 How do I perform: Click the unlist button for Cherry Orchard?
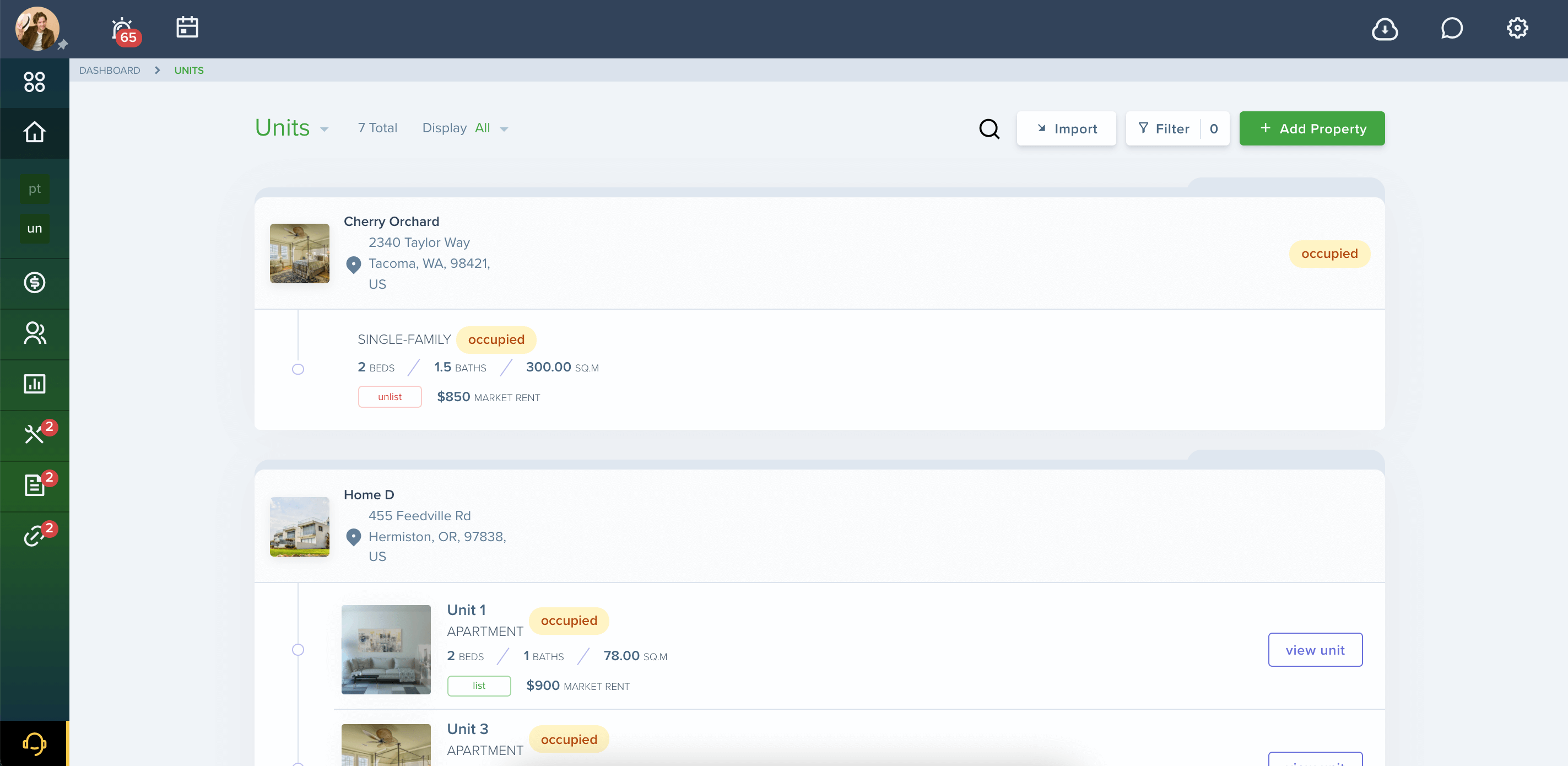click(390, 397)
